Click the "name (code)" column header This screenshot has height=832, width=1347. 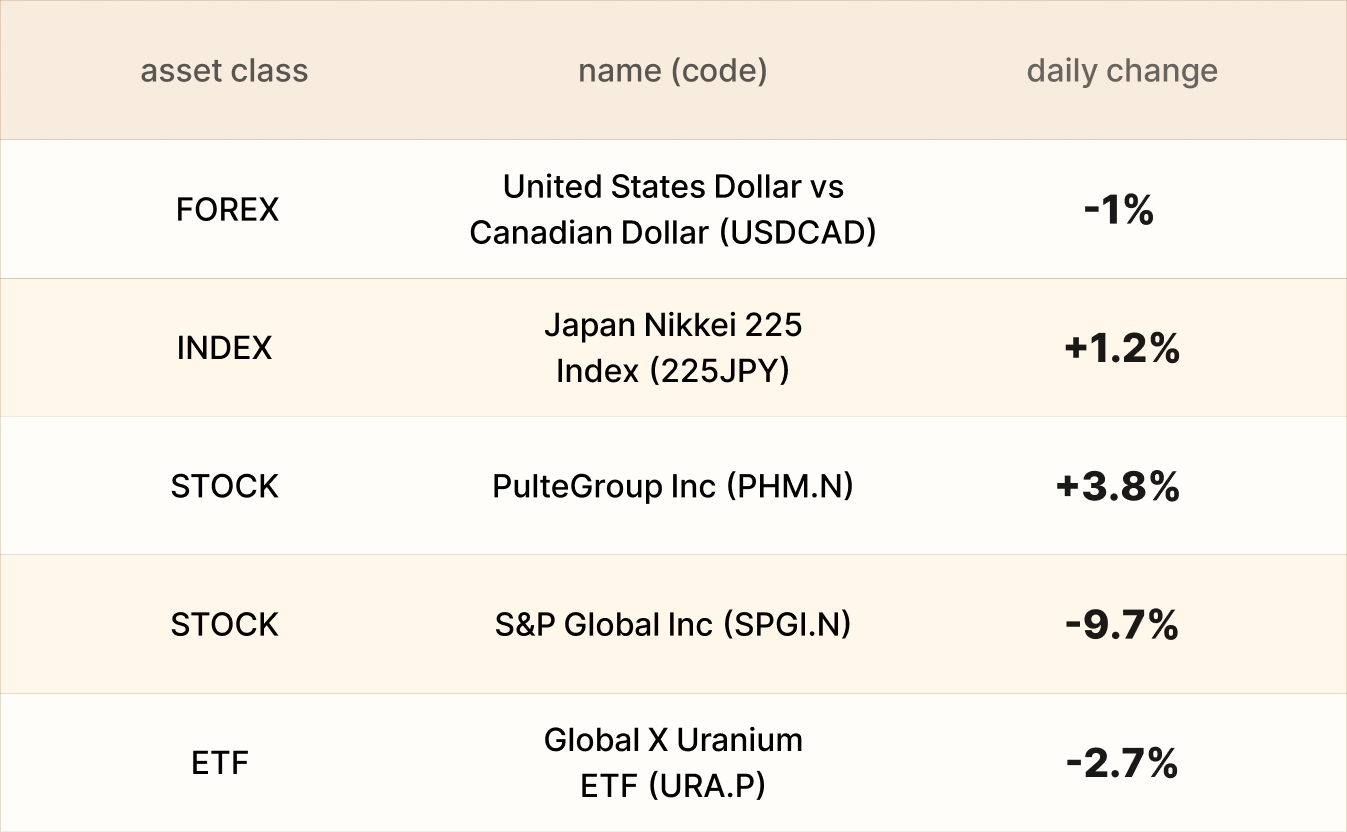coord(672,71)
